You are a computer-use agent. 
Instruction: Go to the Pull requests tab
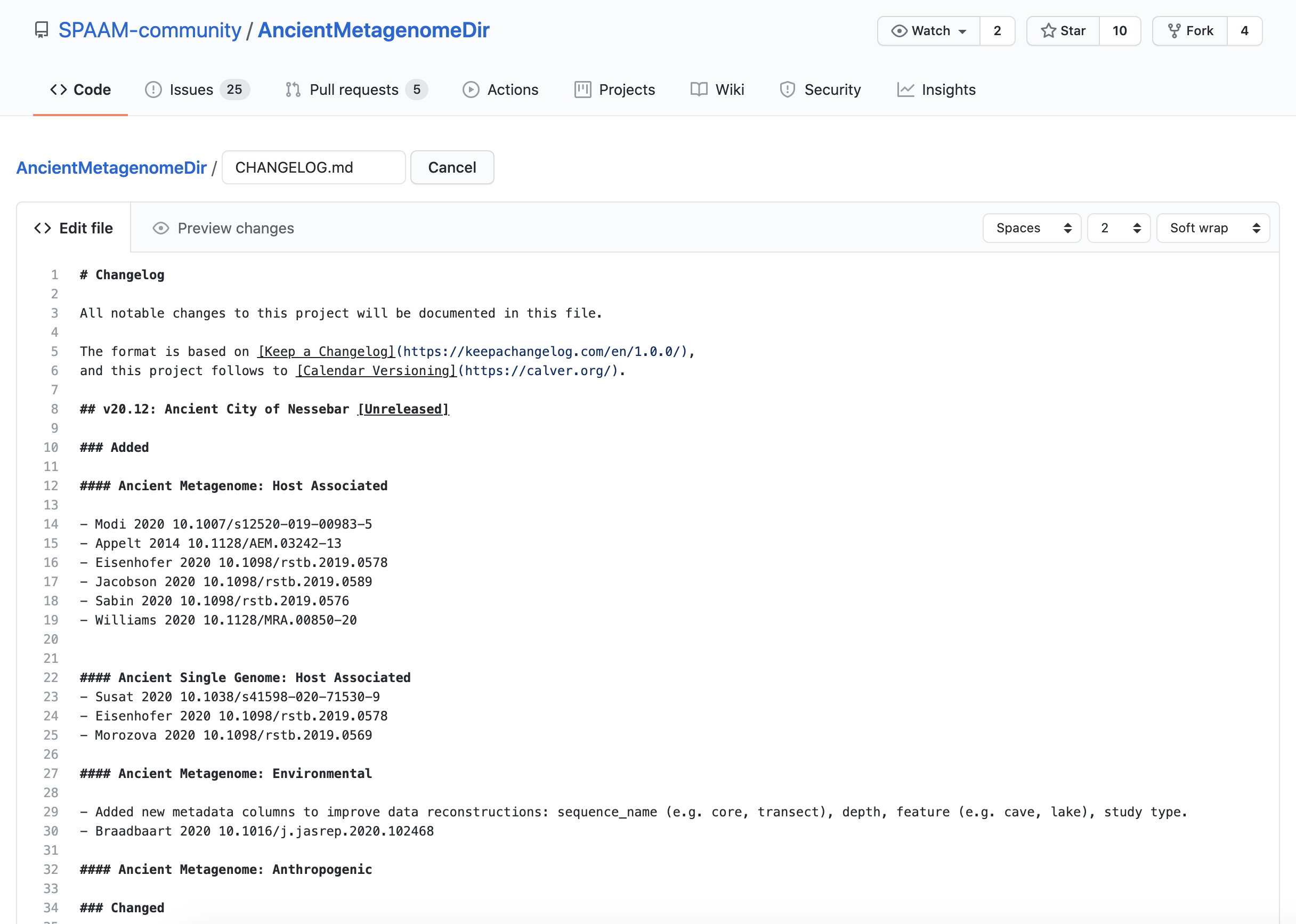tap(356, 90)
